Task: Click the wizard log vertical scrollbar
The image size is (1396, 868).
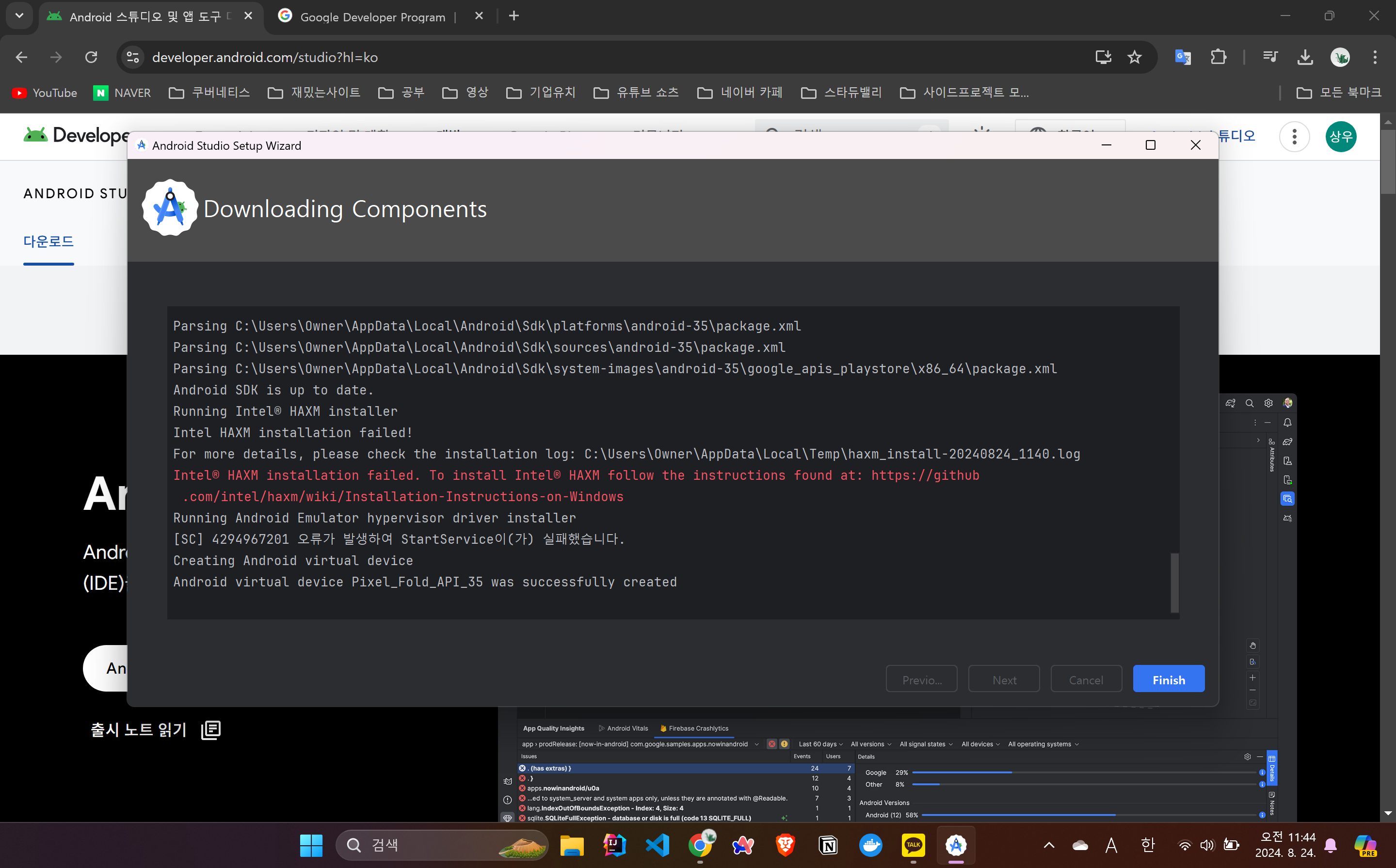Action: pos(1174,582)
